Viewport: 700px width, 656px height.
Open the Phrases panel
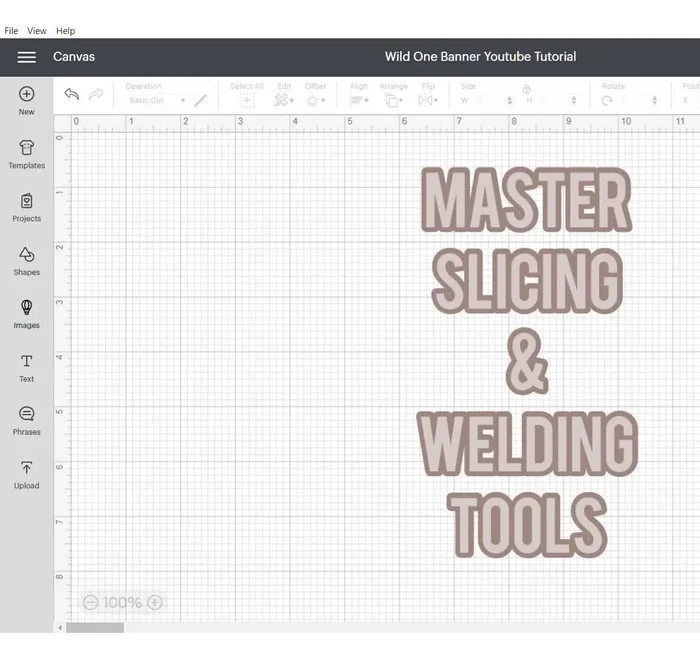27,414
